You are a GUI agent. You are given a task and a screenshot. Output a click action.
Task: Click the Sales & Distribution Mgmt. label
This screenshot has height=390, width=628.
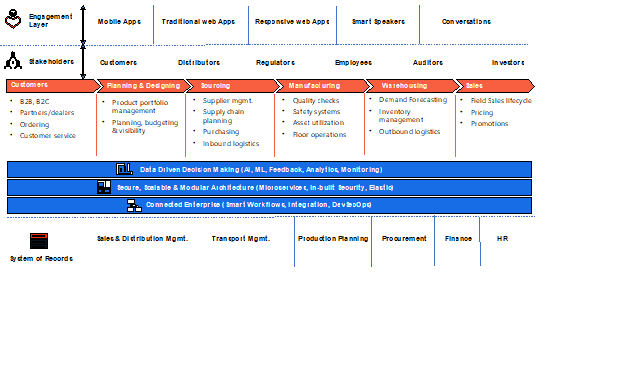coord(143,239)
